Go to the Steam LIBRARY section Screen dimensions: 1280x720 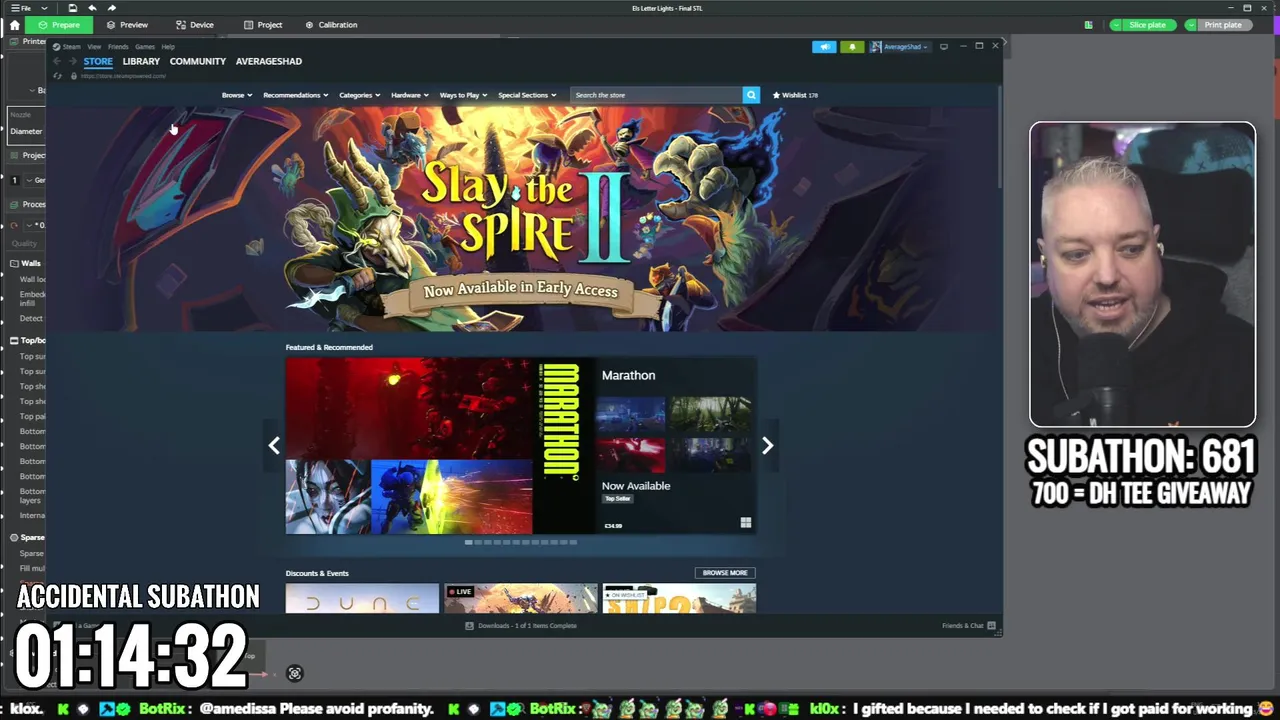tap(141, 61)
